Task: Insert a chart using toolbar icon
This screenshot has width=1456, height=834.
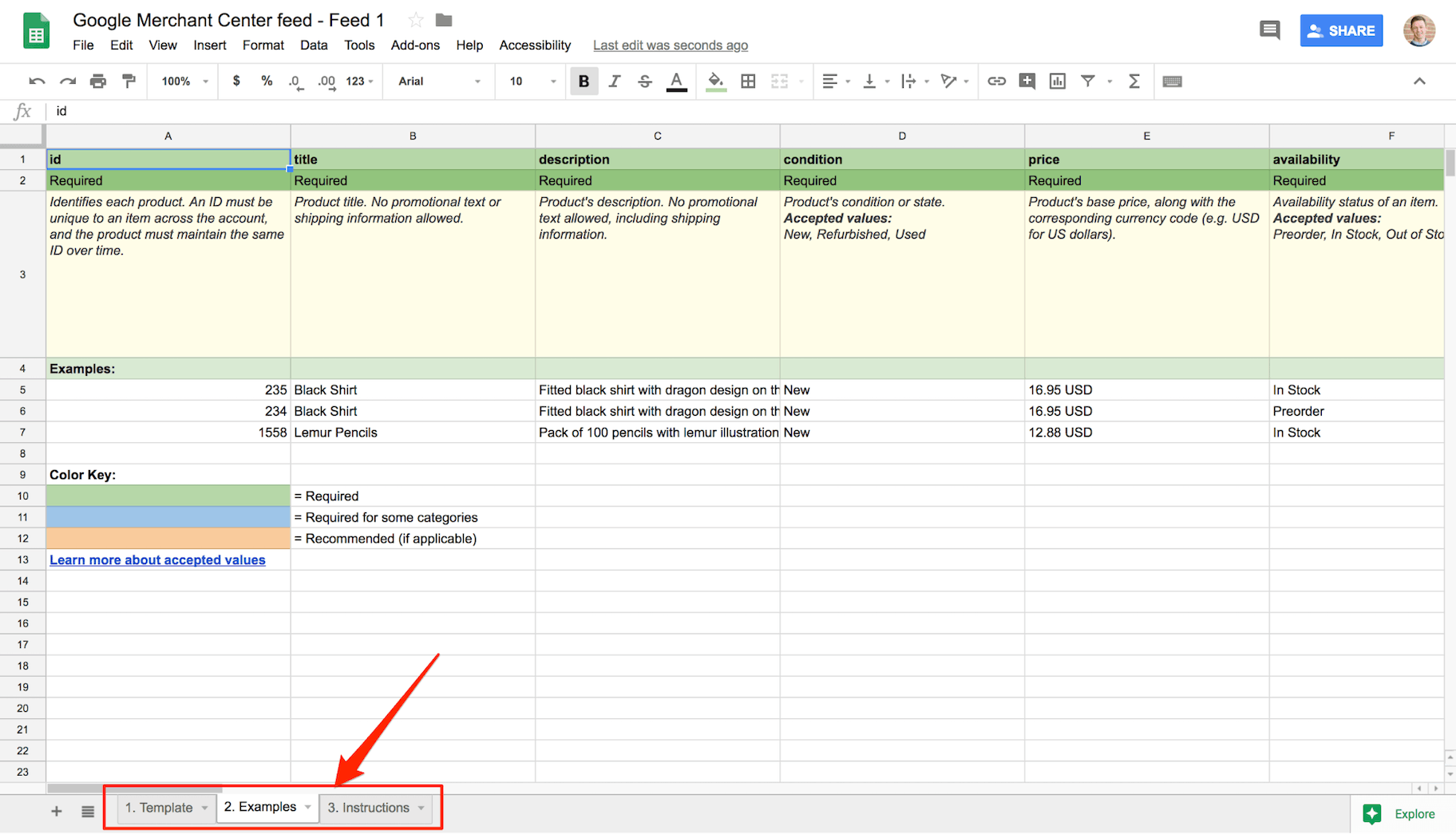Action: 1058,81
